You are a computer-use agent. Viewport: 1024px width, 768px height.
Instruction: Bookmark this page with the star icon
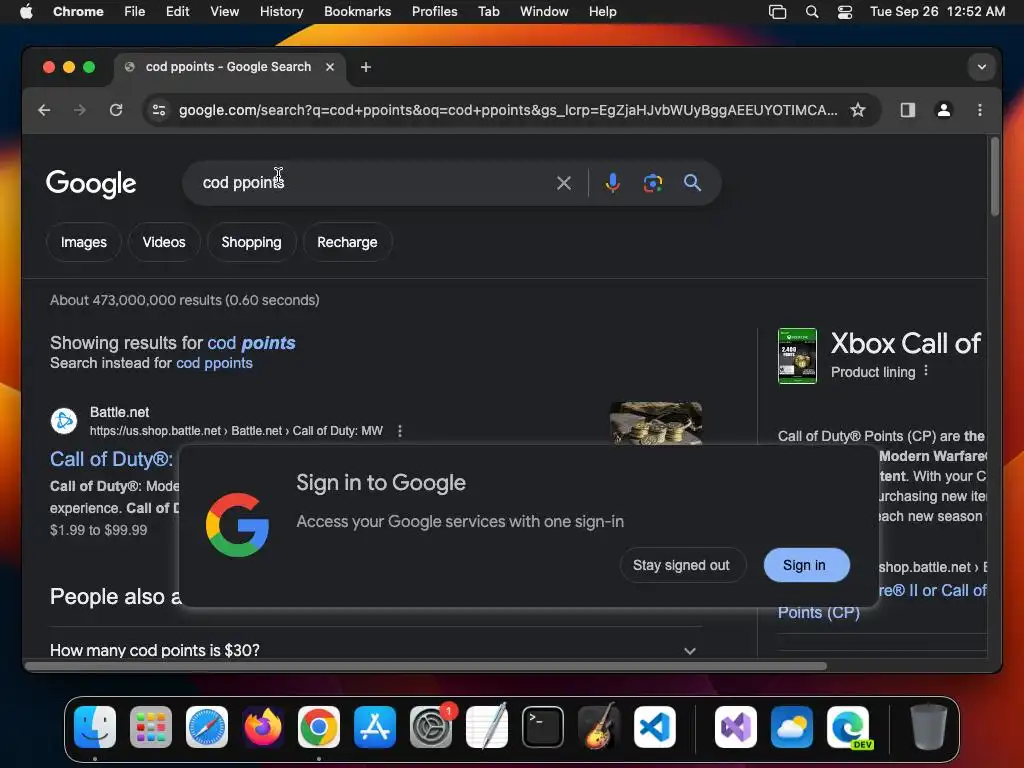click(x=857, y=110)
